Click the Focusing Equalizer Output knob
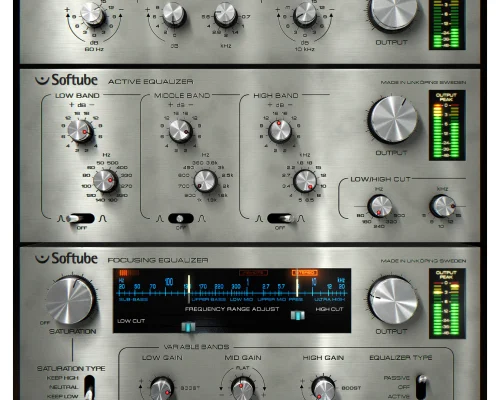500x400 pixels. tap(393, 301)
